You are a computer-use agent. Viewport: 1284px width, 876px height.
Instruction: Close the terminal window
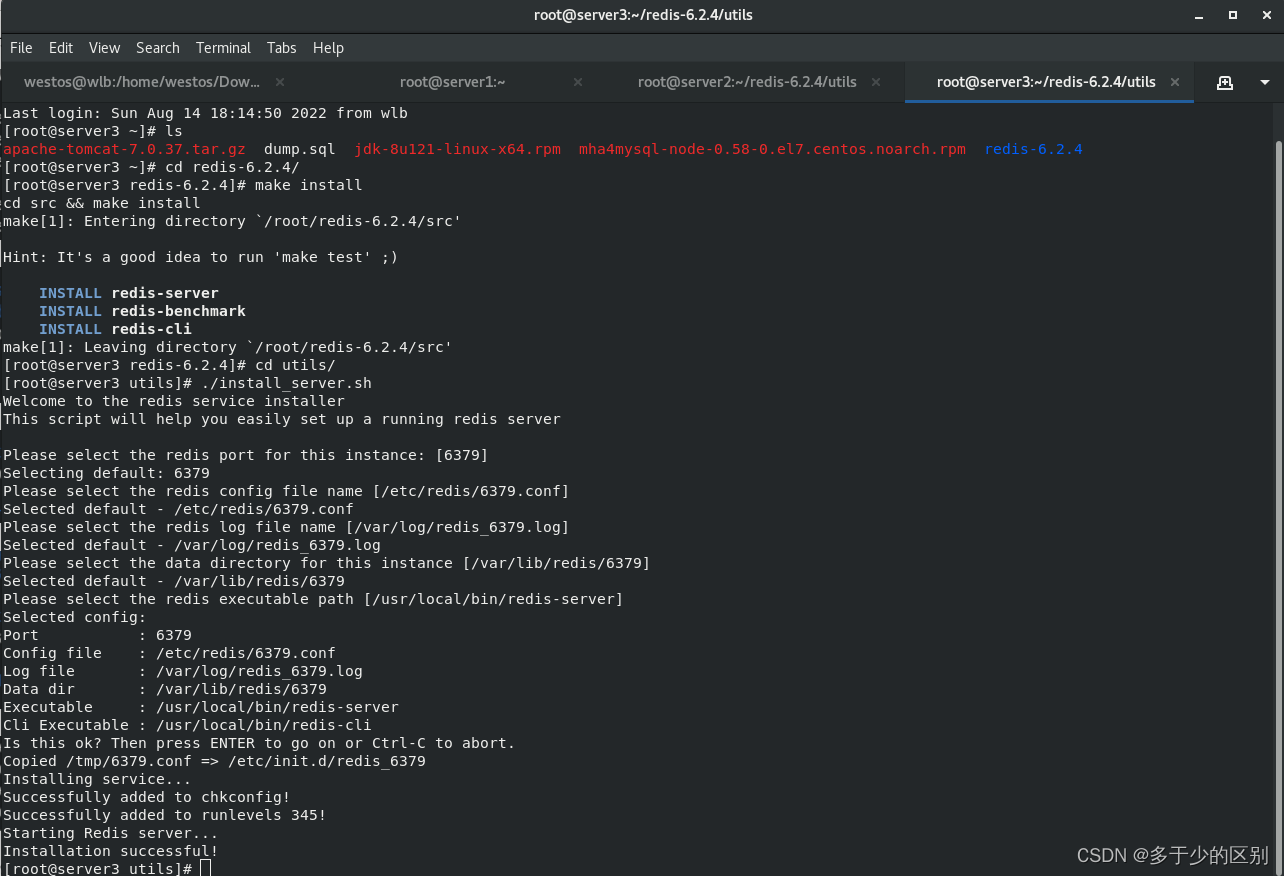pyautogui.click(x=1265, y=15)
